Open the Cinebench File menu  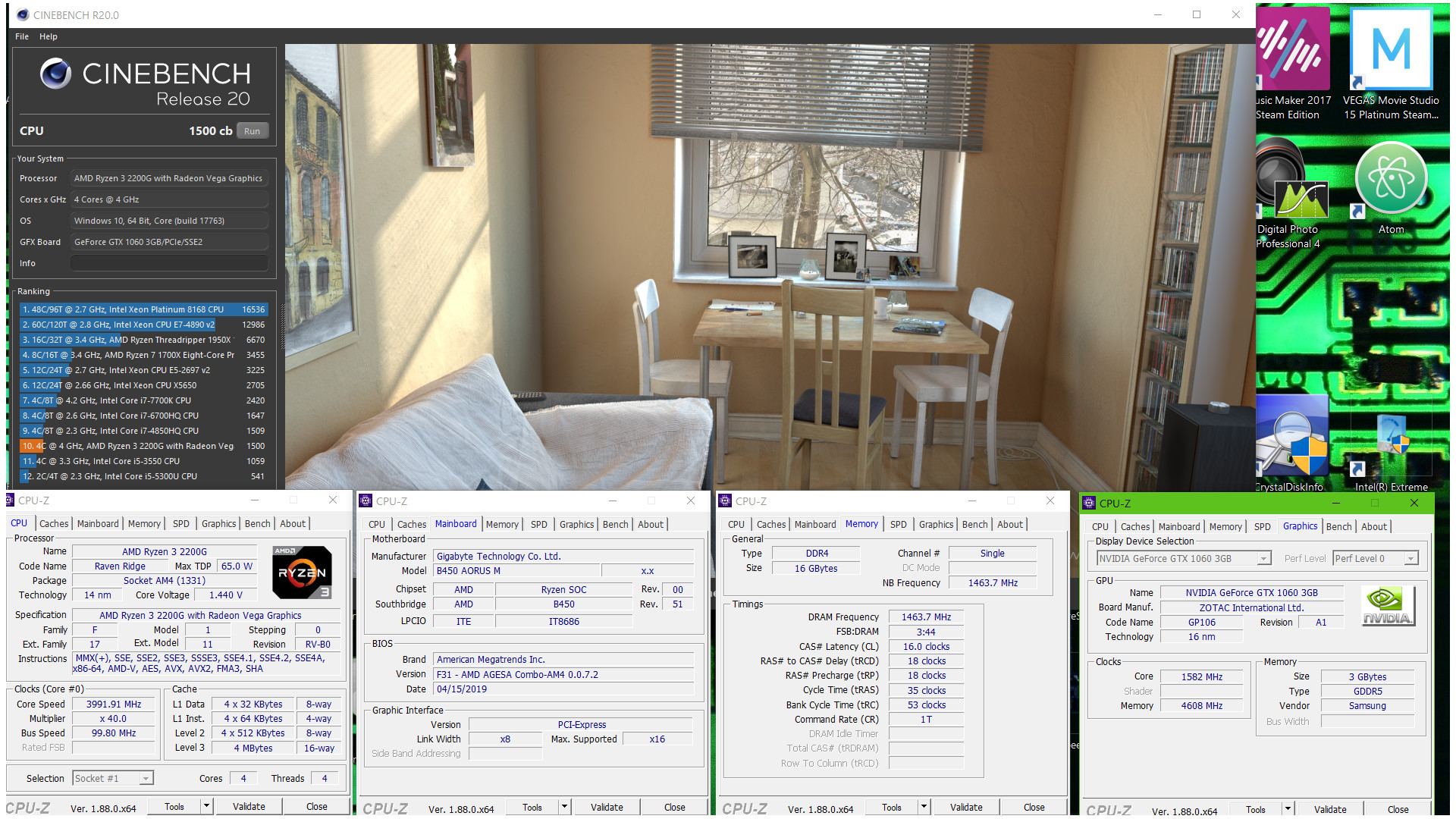tap(22, 36)
